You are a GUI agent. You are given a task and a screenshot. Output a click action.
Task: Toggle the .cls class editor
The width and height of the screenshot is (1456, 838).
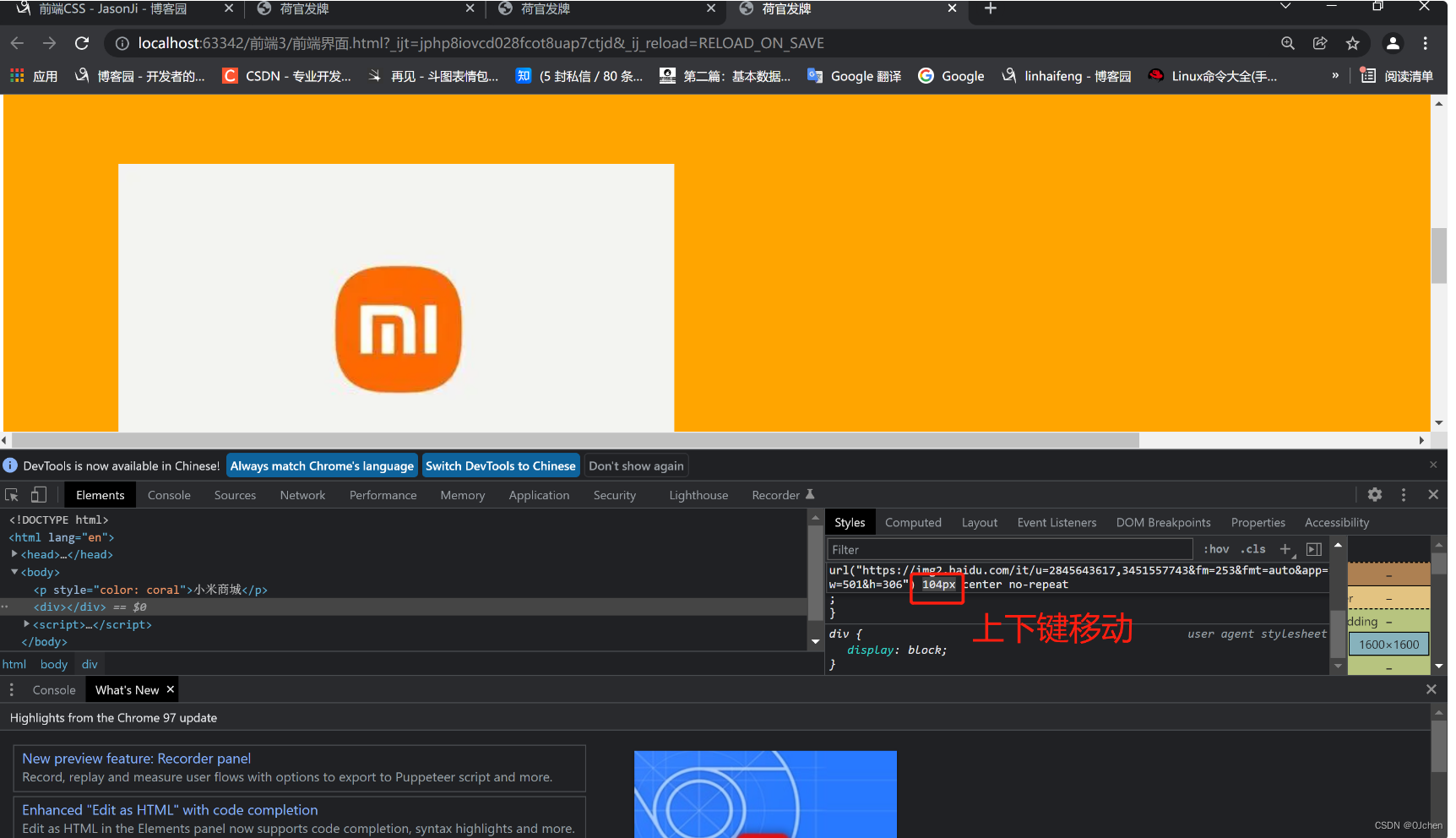click(1253, 549)
